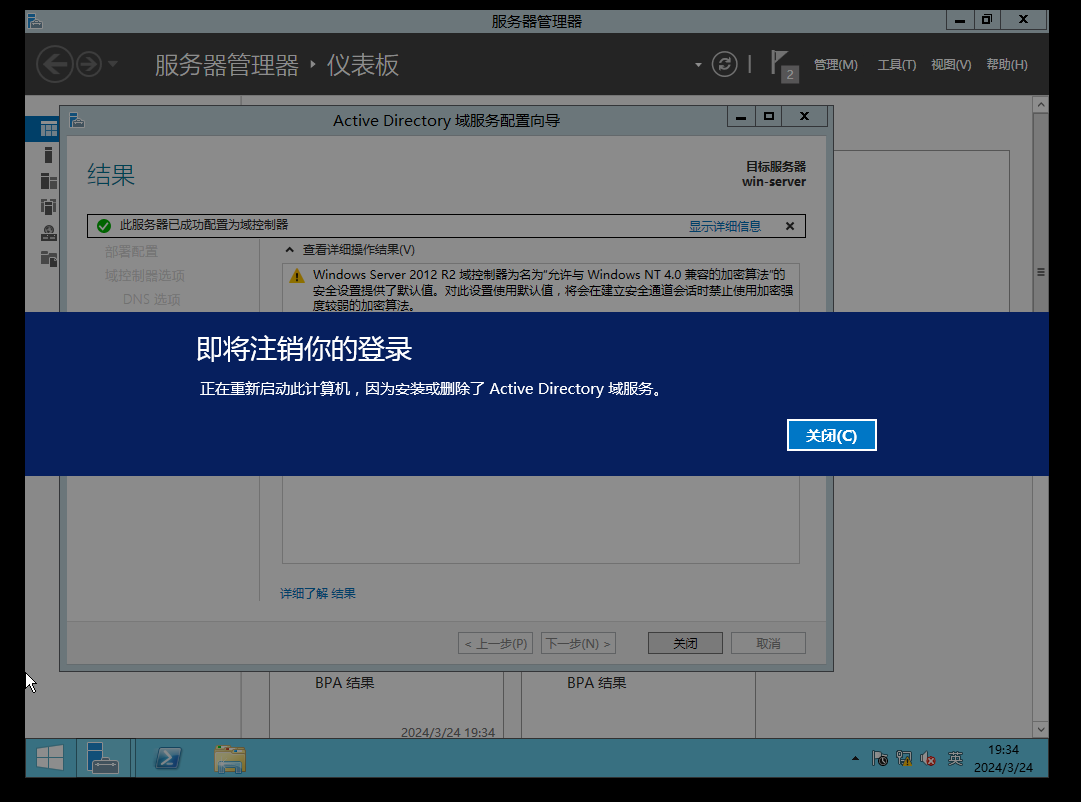The height and width of the screenshot is (802, 1081).
Task: Open the dropdown arrow left of refresh icon
Action: point(698,65)
